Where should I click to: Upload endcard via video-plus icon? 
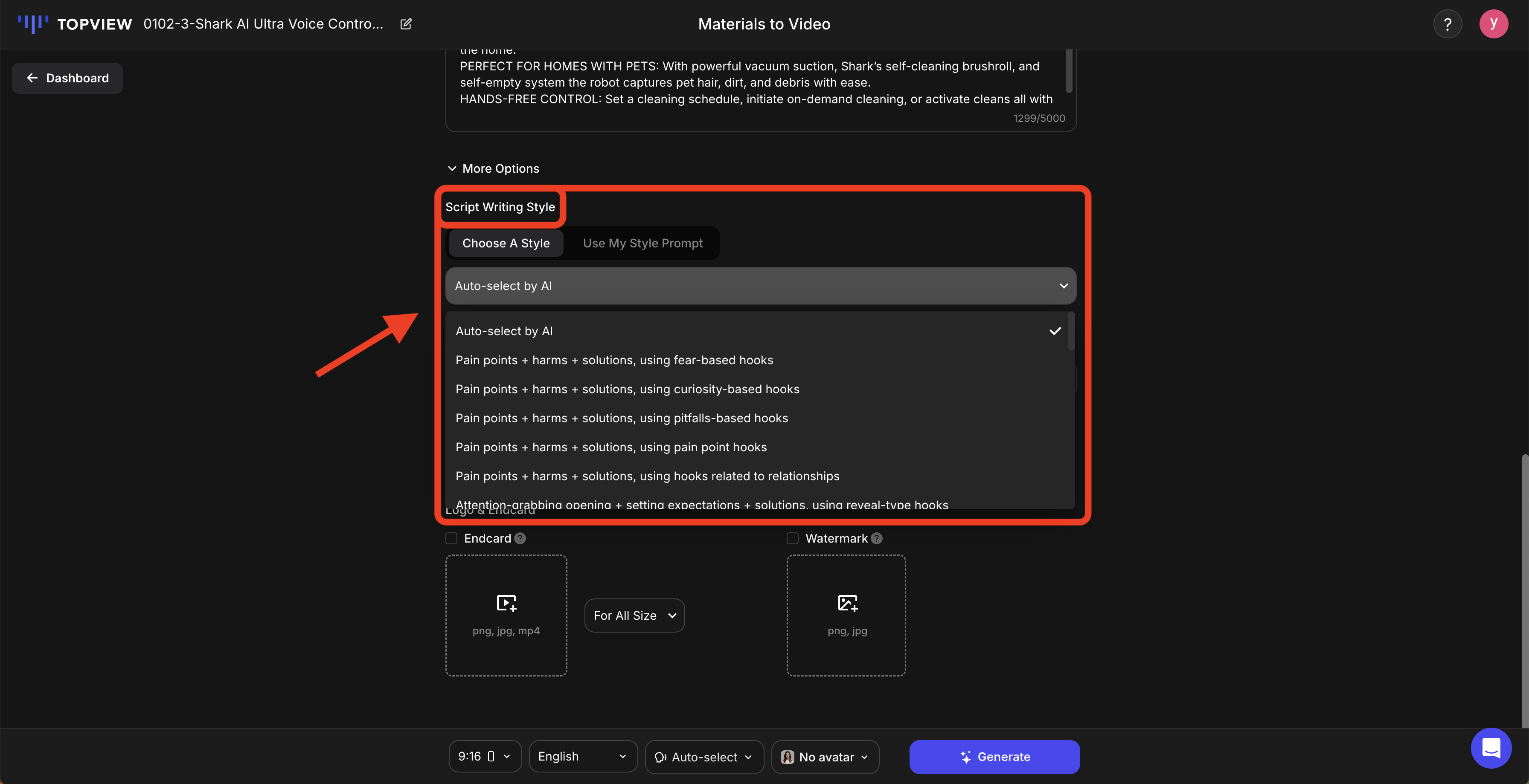(506, 604)
